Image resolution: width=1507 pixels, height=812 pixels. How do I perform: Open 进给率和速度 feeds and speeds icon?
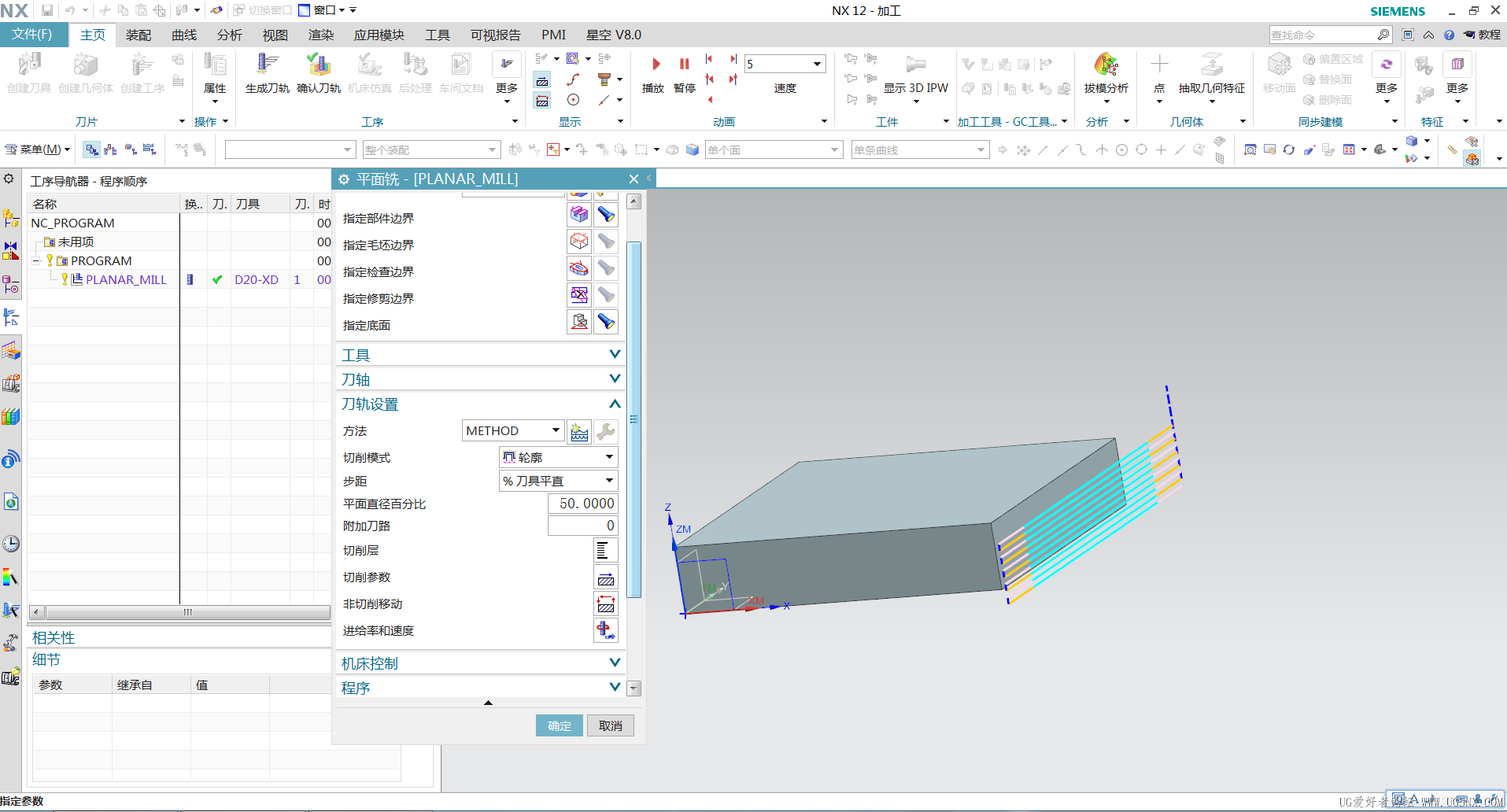coord(605,631)
